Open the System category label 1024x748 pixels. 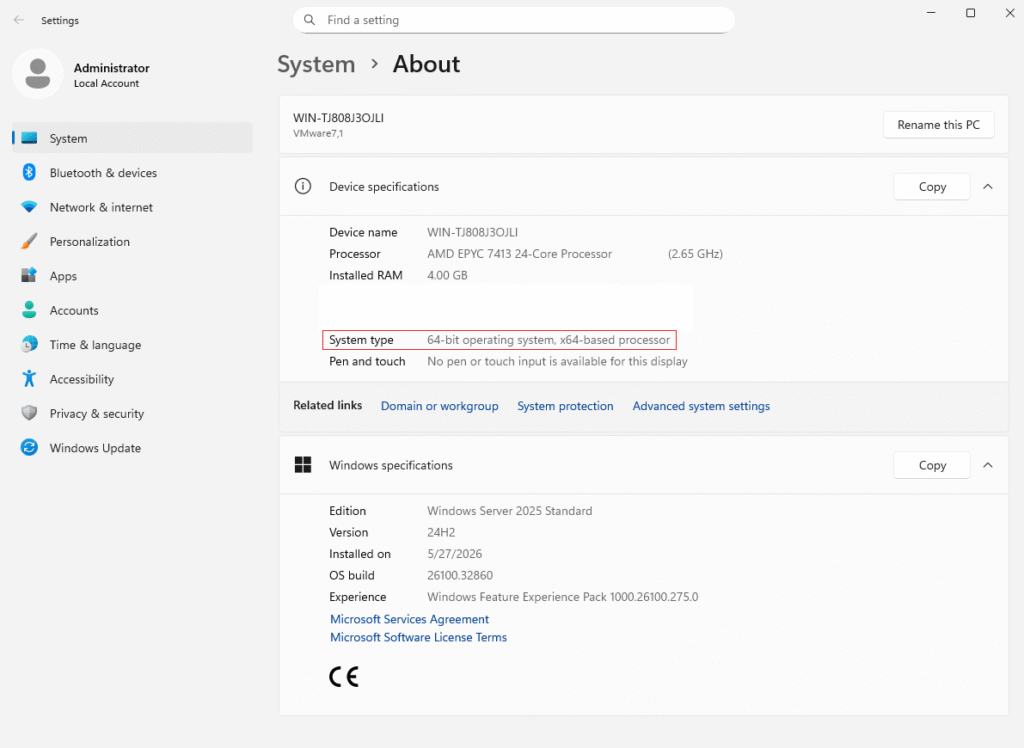(69, 138)
